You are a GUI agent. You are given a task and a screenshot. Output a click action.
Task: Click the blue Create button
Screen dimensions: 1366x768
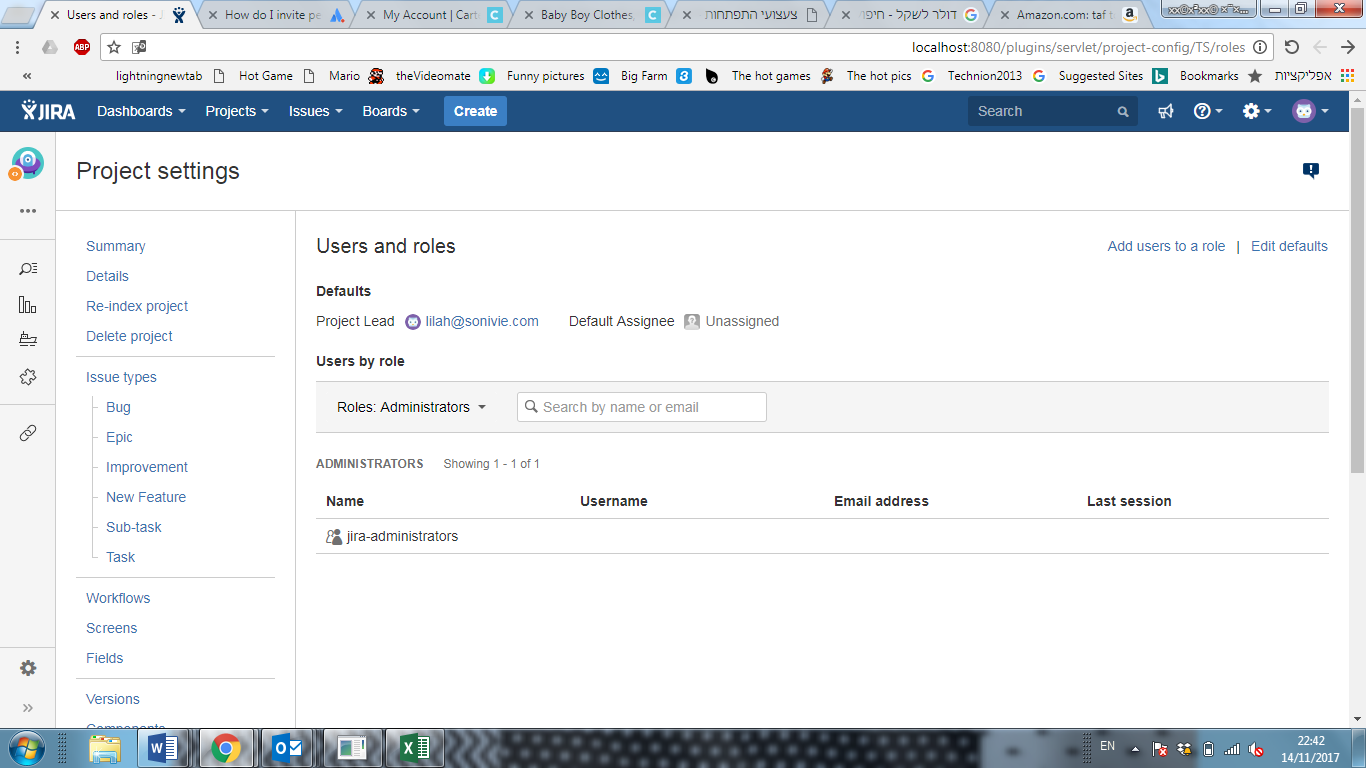click(474, 111)
